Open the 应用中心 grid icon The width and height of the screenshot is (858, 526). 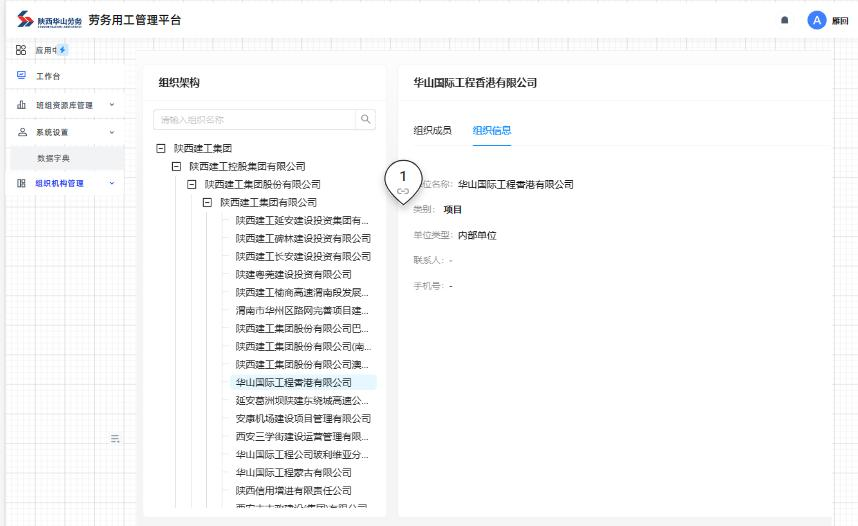coord(21,50)
